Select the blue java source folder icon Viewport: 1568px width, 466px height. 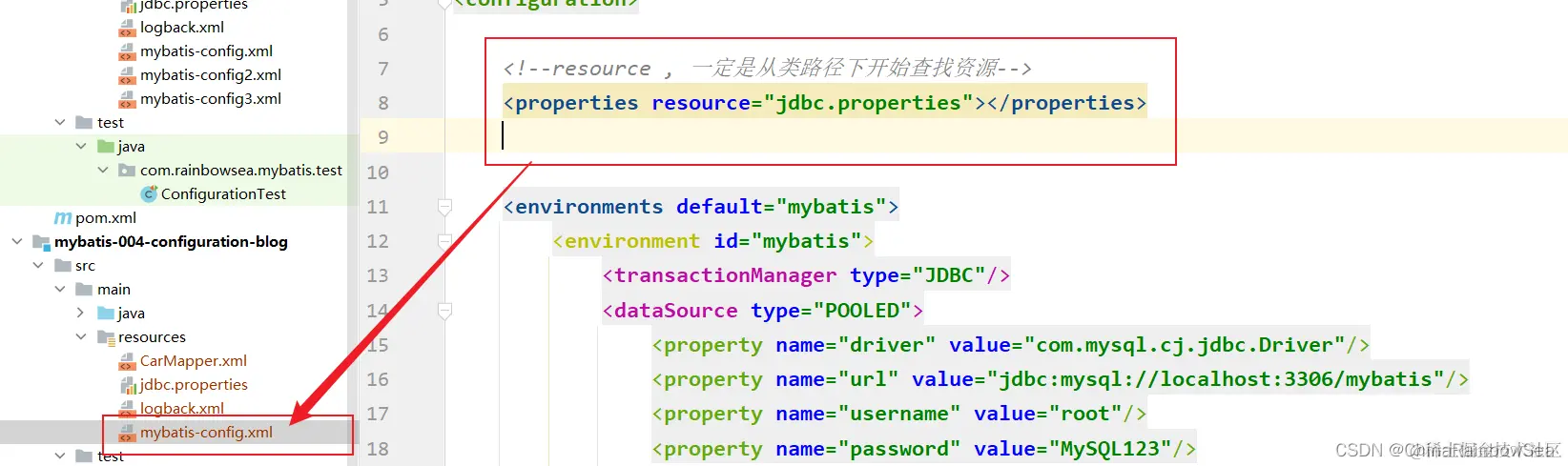(x=106, y=314)
